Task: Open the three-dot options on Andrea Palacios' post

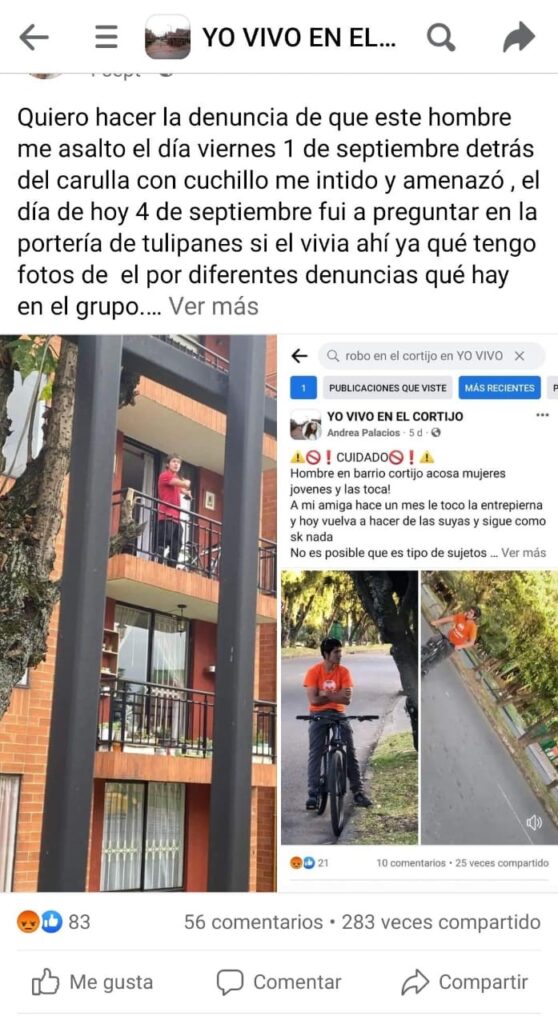Action: [542, 415]
